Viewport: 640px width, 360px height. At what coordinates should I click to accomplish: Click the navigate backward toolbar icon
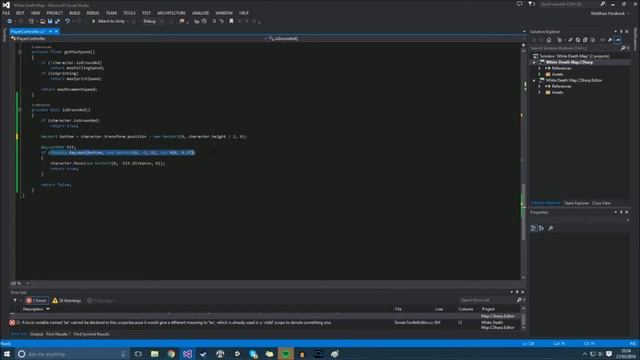(x=9, y=21)
